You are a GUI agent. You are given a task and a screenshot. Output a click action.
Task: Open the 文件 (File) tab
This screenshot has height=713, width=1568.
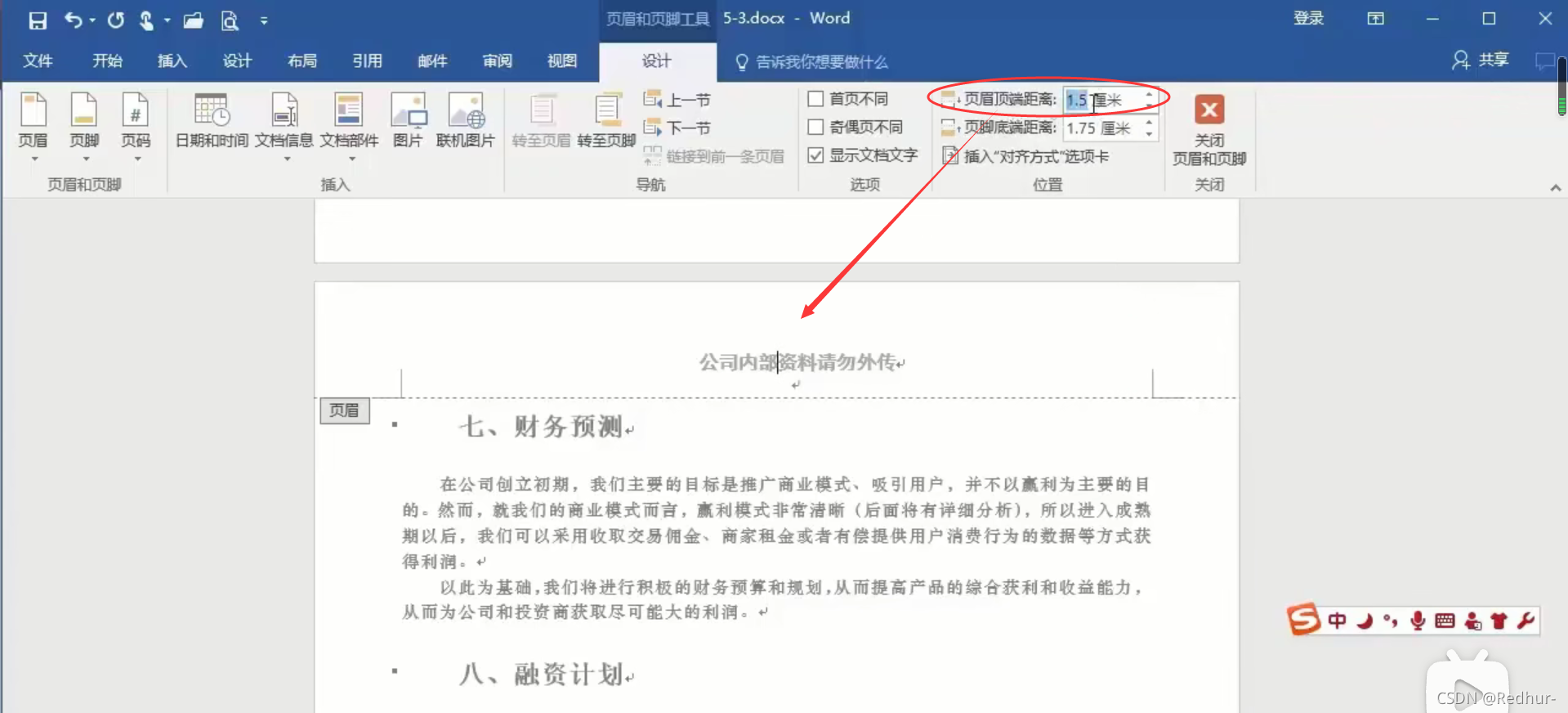38,61
